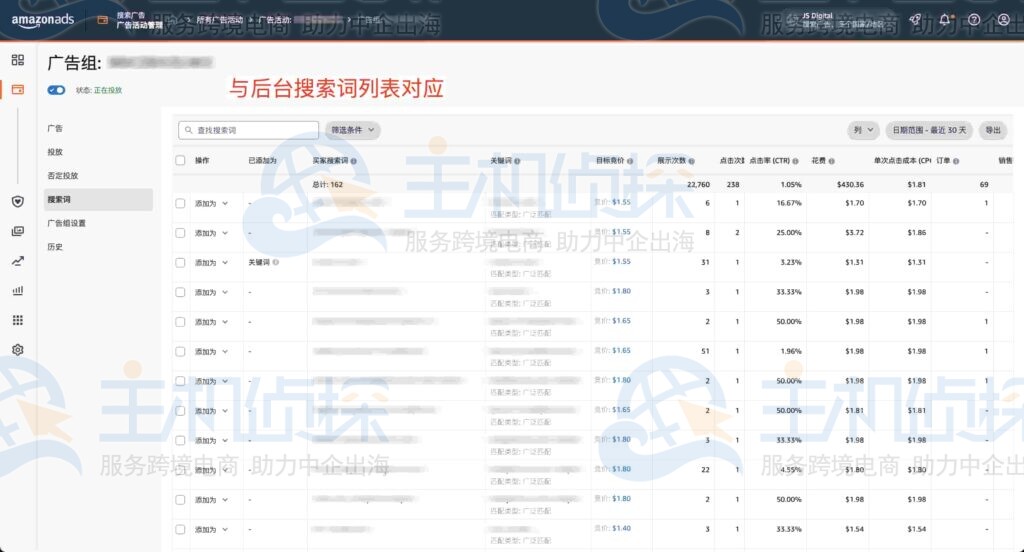Image resolution: width=1024 pixels, height=552 pixels.
Task: Go to 广告活动 breadcrumb link
Action: coord(275,20)
